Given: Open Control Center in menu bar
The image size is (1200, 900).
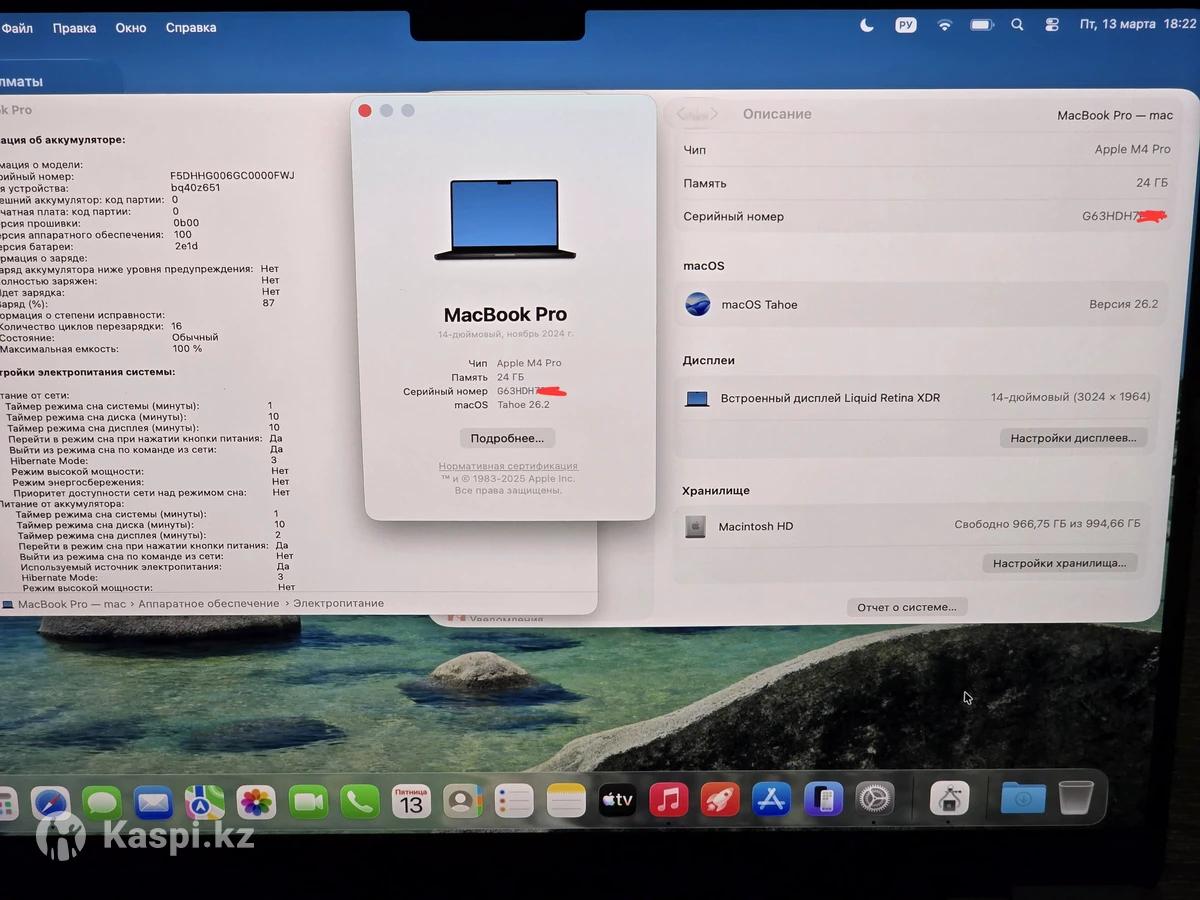Looking at the screenshot, I should click(x=1051, y=25).
